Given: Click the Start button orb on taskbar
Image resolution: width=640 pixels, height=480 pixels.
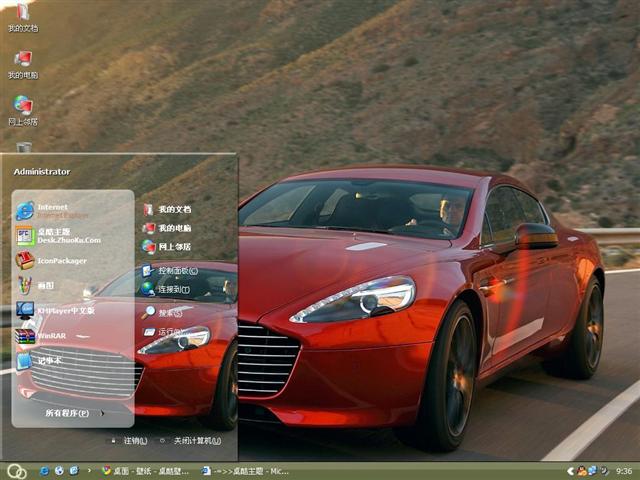Looking at the screenshot, I should (x=17, y=471).
